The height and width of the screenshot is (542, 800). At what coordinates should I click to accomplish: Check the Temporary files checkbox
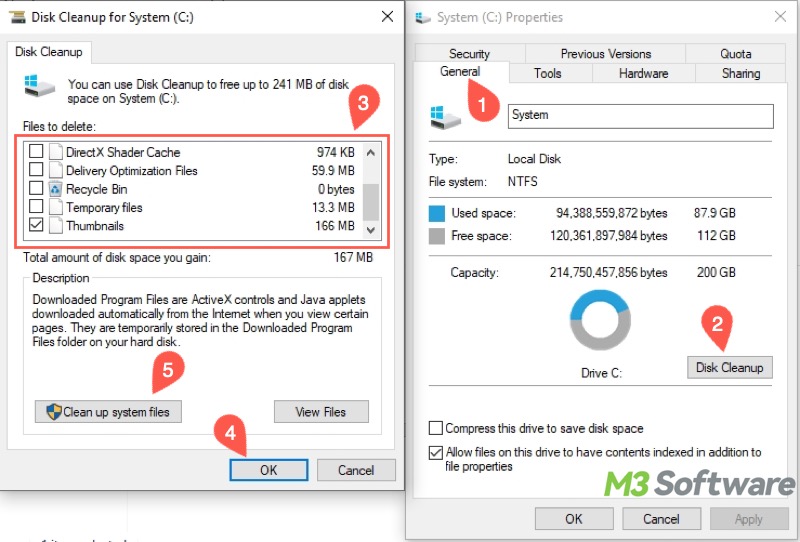(36, 208)
